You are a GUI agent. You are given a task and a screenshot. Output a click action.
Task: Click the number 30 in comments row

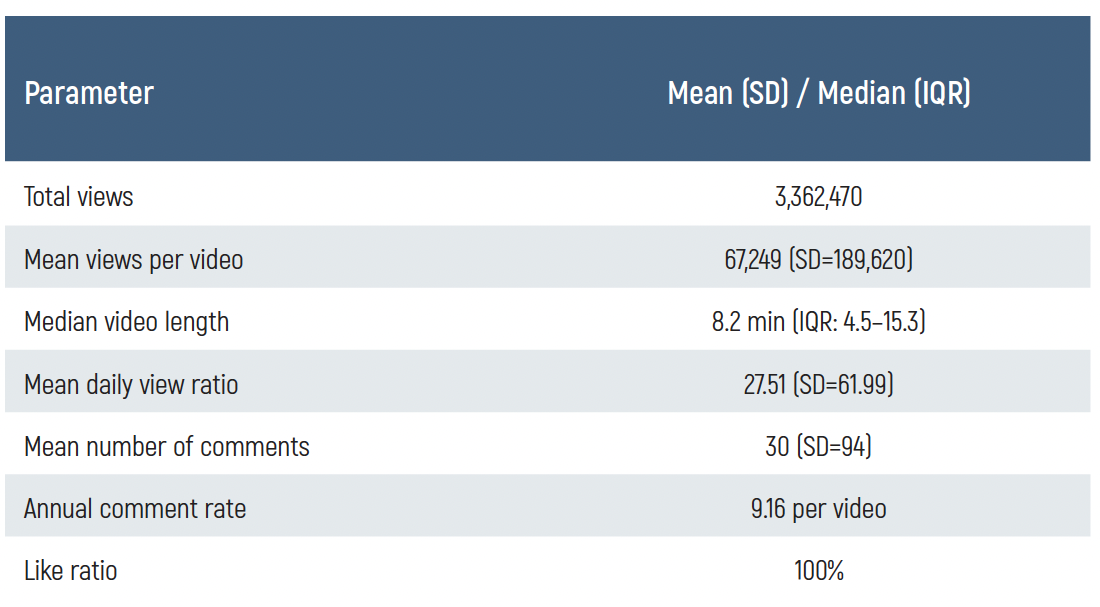tap(777, 447)
